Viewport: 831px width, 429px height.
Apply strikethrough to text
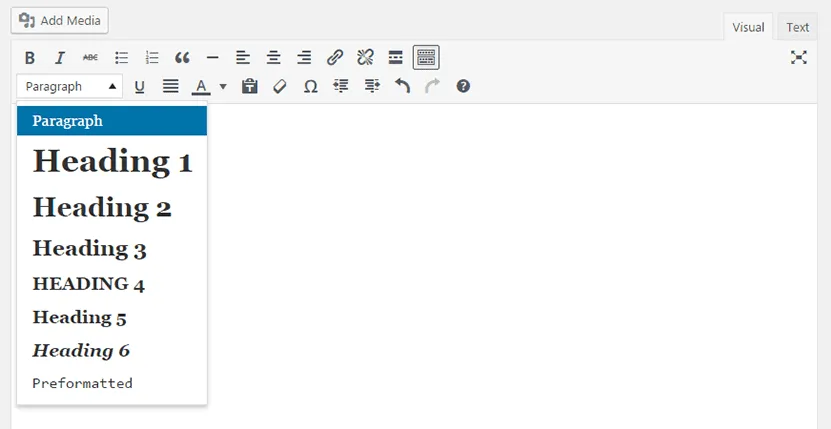click(x=90, y=58)
